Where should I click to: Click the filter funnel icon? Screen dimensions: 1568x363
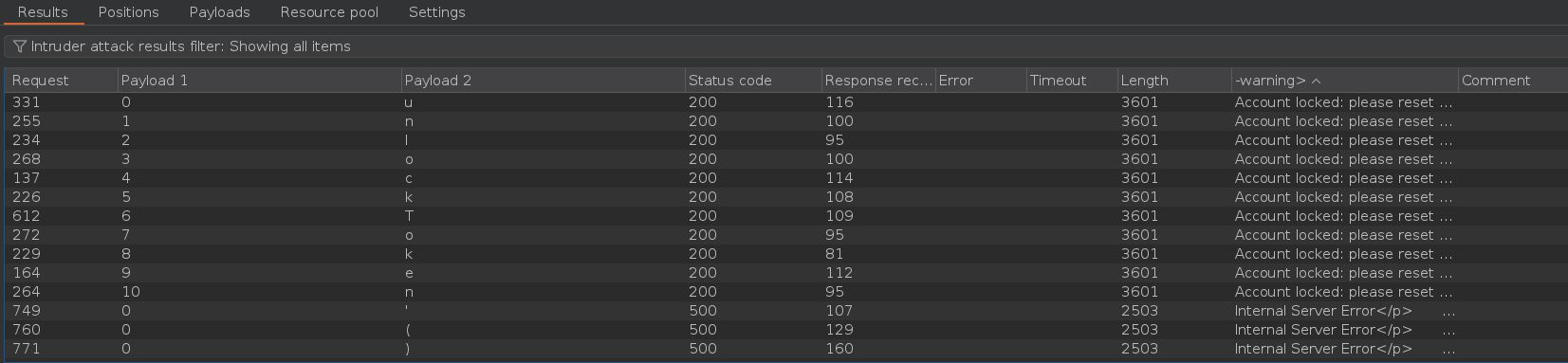point(19,46)
